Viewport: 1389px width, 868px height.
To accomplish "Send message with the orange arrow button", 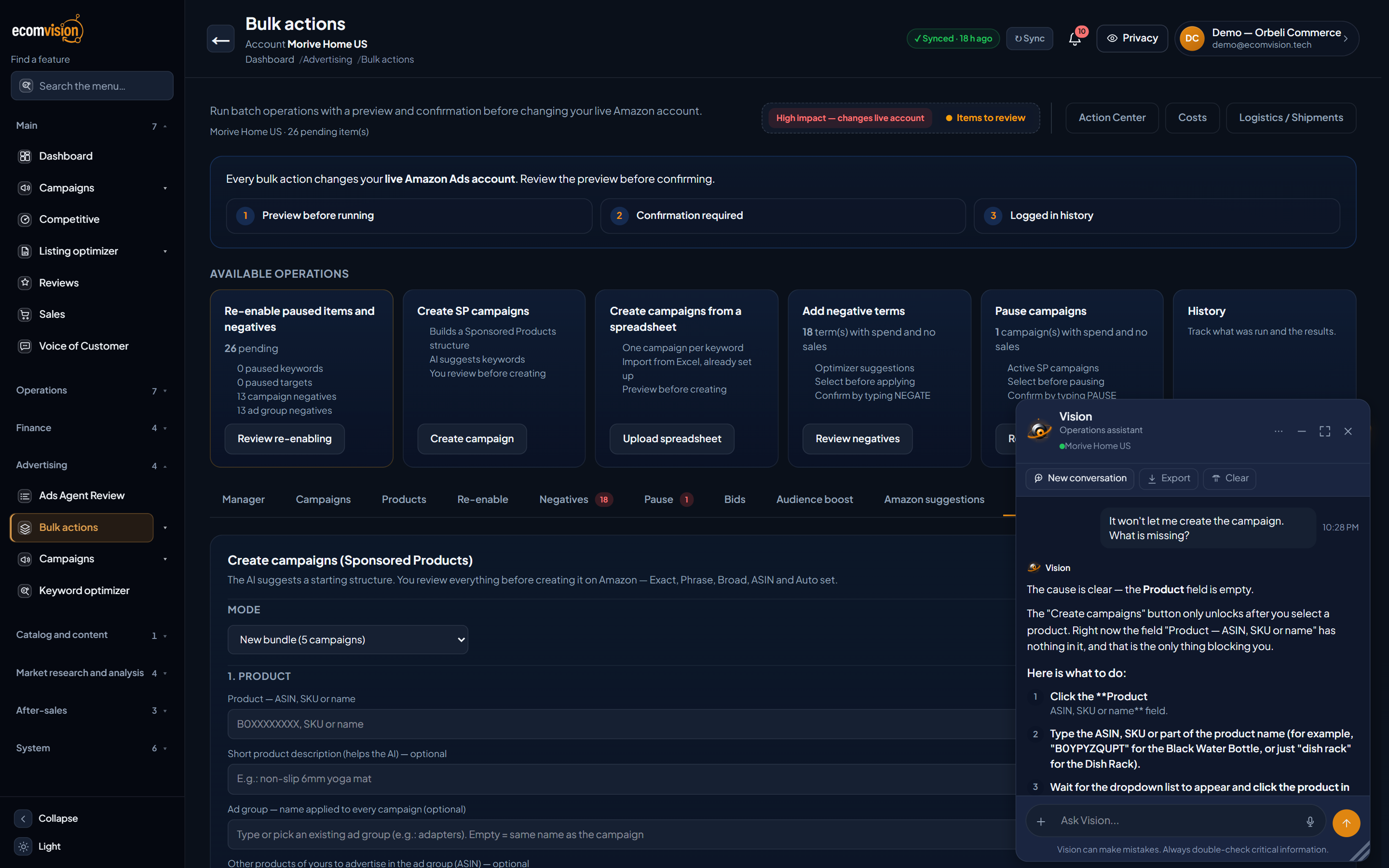I will pos(1346,823).
